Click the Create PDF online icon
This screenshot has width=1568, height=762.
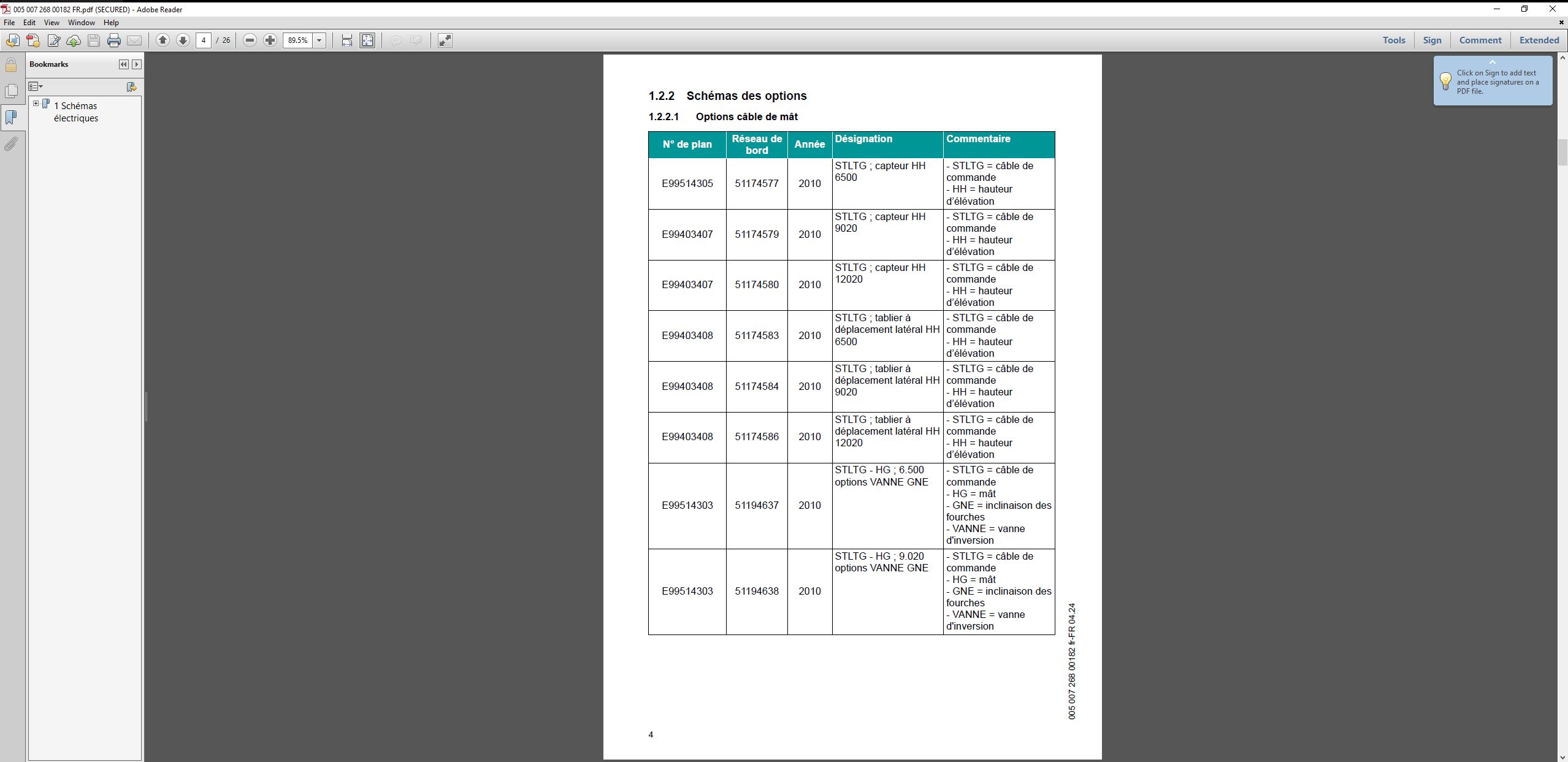pyautogui.click(x=33, y=40)
